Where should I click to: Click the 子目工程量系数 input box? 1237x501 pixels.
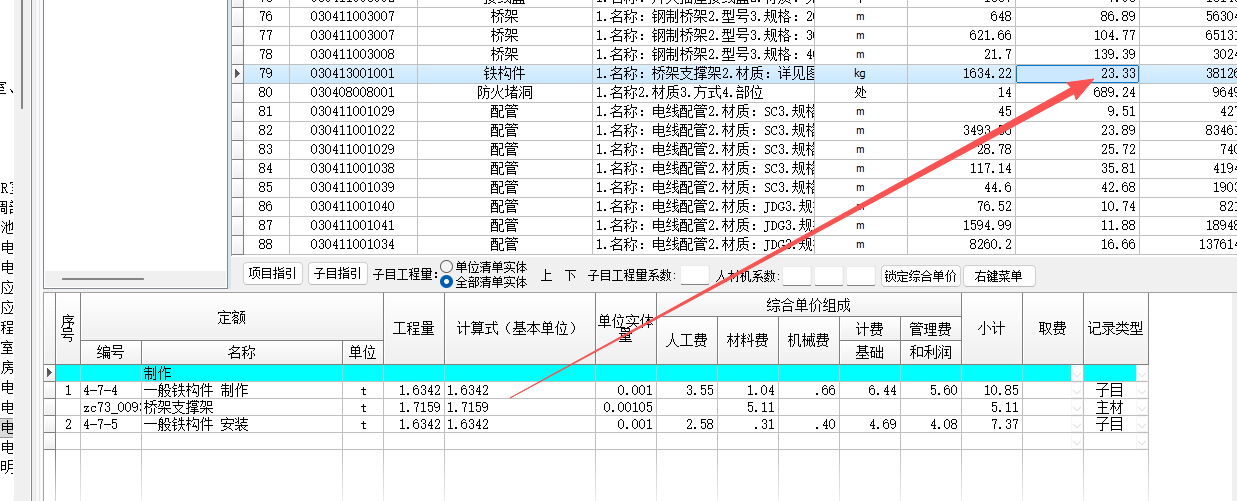coord(695,276)
